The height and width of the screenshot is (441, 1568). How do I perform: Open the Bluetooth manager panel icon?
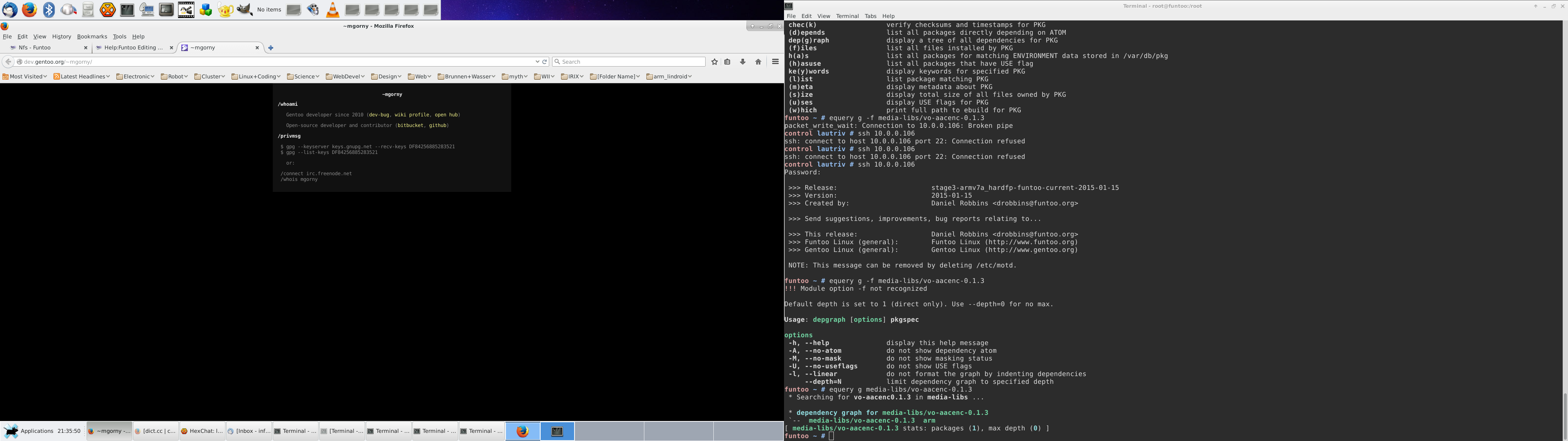click(49, 10)
